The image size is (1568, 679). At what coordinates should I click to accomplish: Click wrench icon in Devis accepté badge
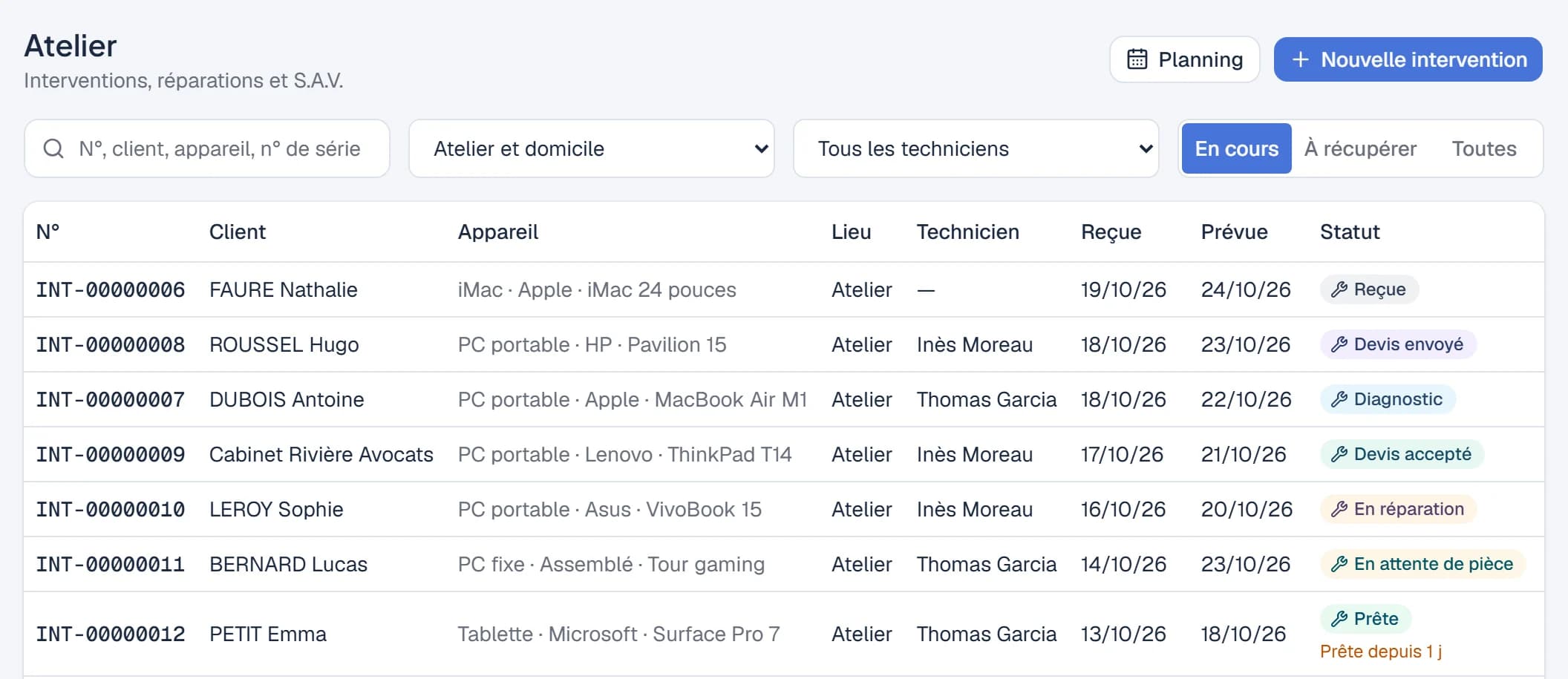(x=1339, y=454)
